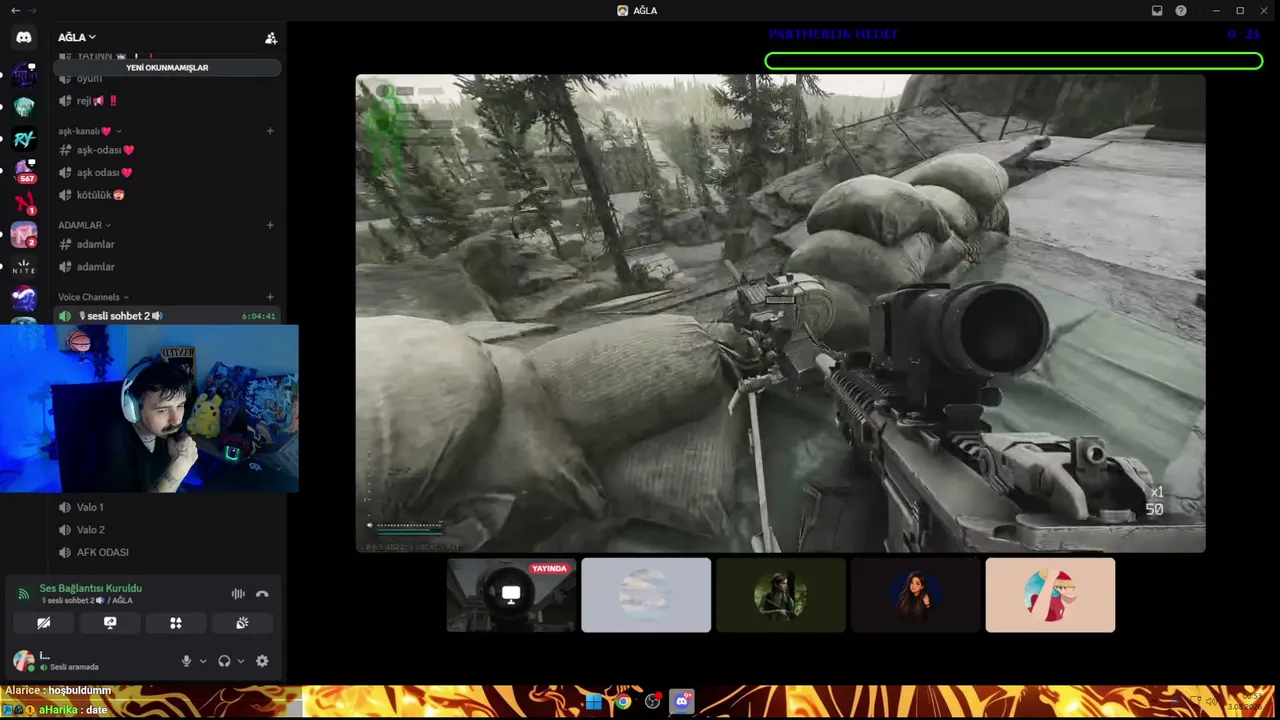This screenshot has width=1280, height=720.
Task: Open Windows Start menu on taskbar
Action: 594,702
